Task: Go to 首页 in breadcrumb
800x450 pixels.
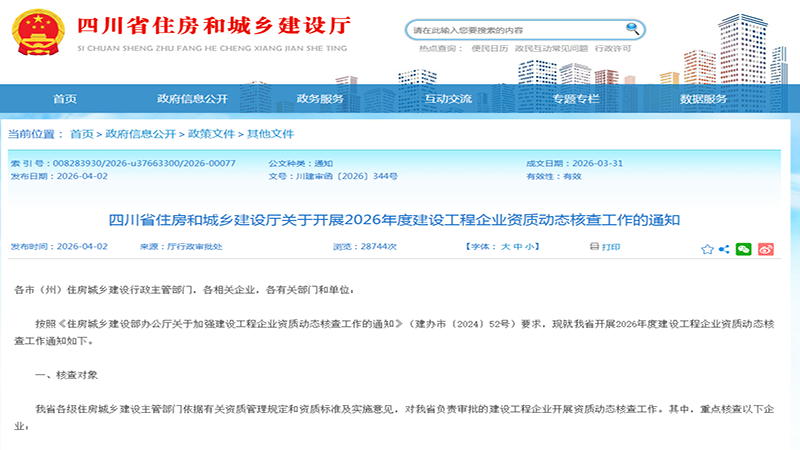Action: point(82,134)
